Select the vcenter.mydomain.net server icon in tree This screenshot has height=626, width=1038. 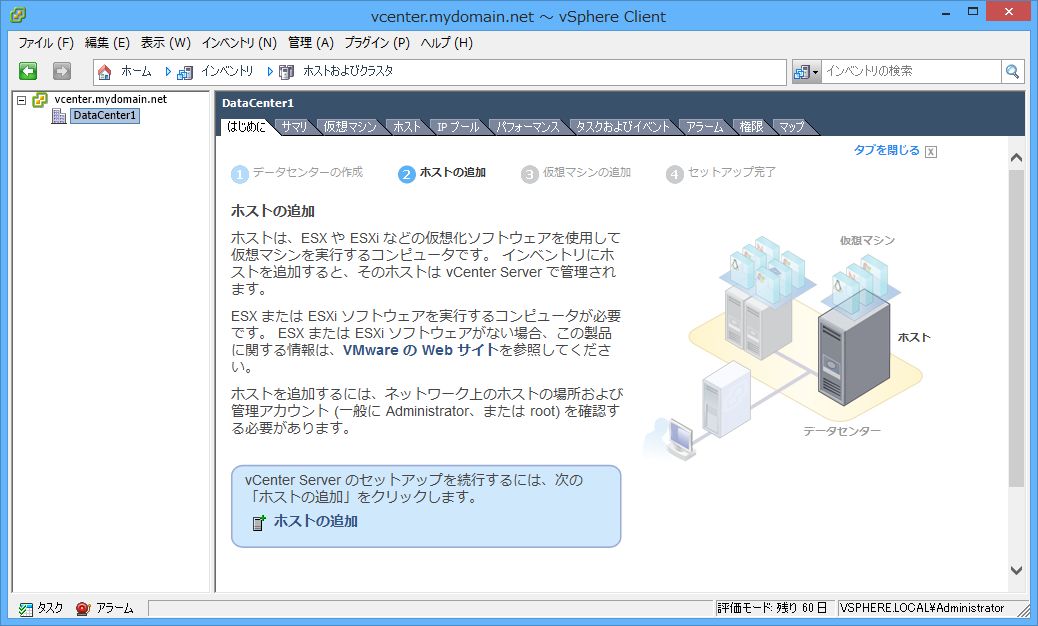[x=40, y=99]
